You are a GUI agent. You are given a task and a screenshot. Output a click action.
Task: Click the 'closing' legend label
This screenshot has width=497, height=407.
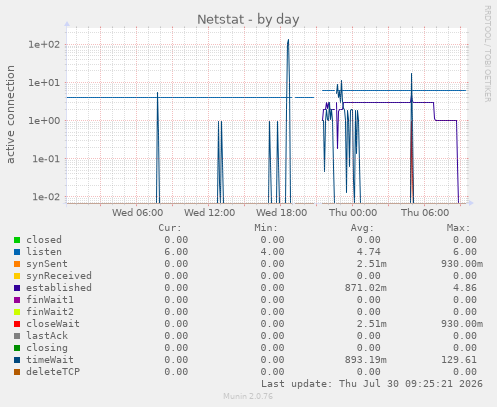(x=47, y=348)
